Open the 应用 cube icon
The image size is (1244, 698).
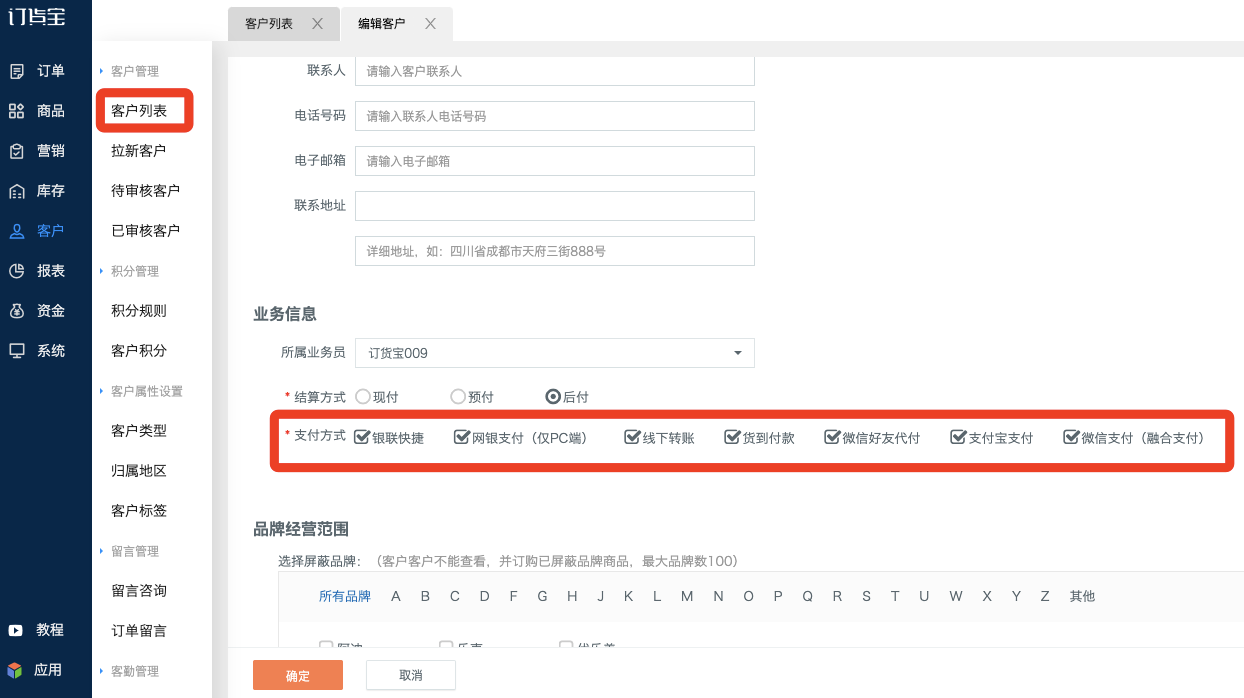[x=15, y=670]
